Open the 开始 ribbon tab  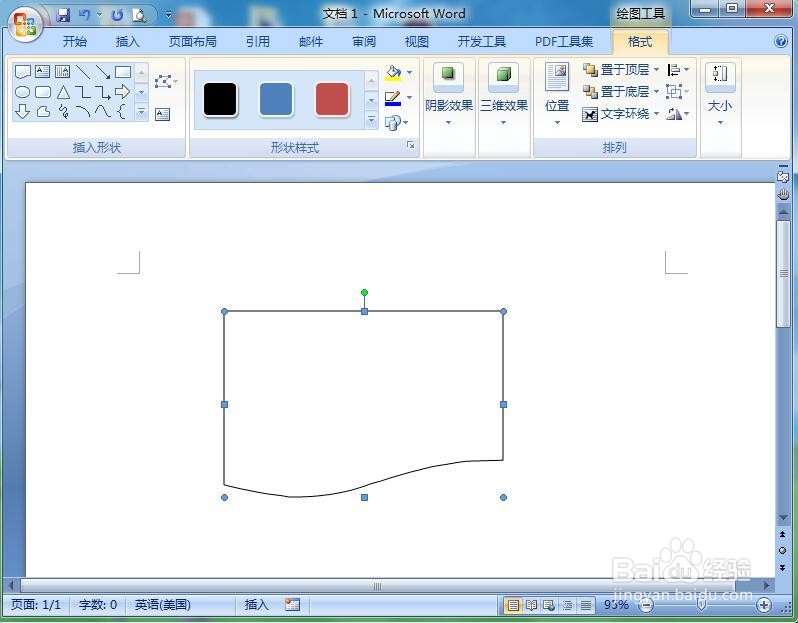tap(74, 42)
